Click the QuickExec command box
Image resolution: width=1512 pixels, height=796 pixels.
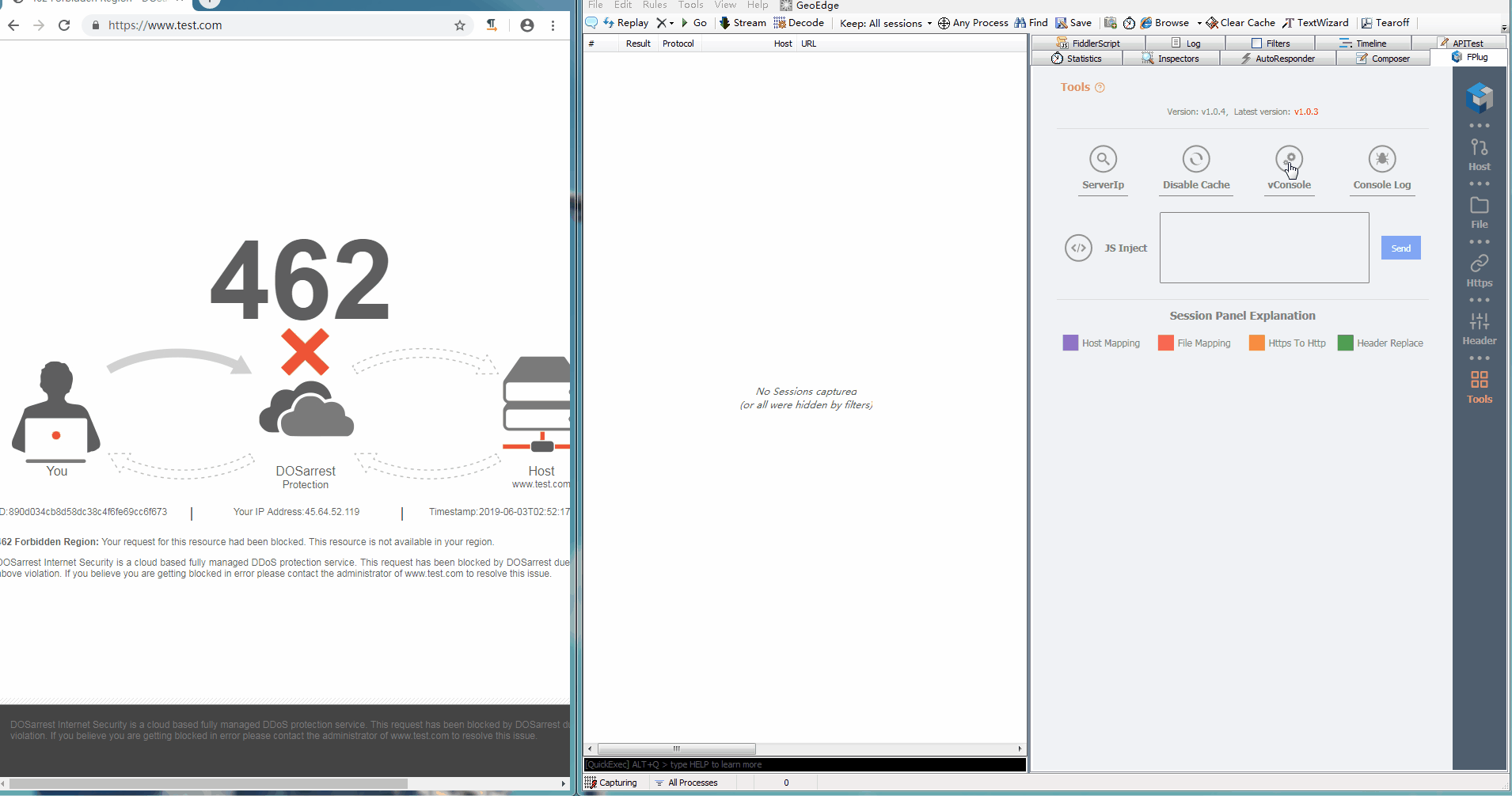click(805, 764)
